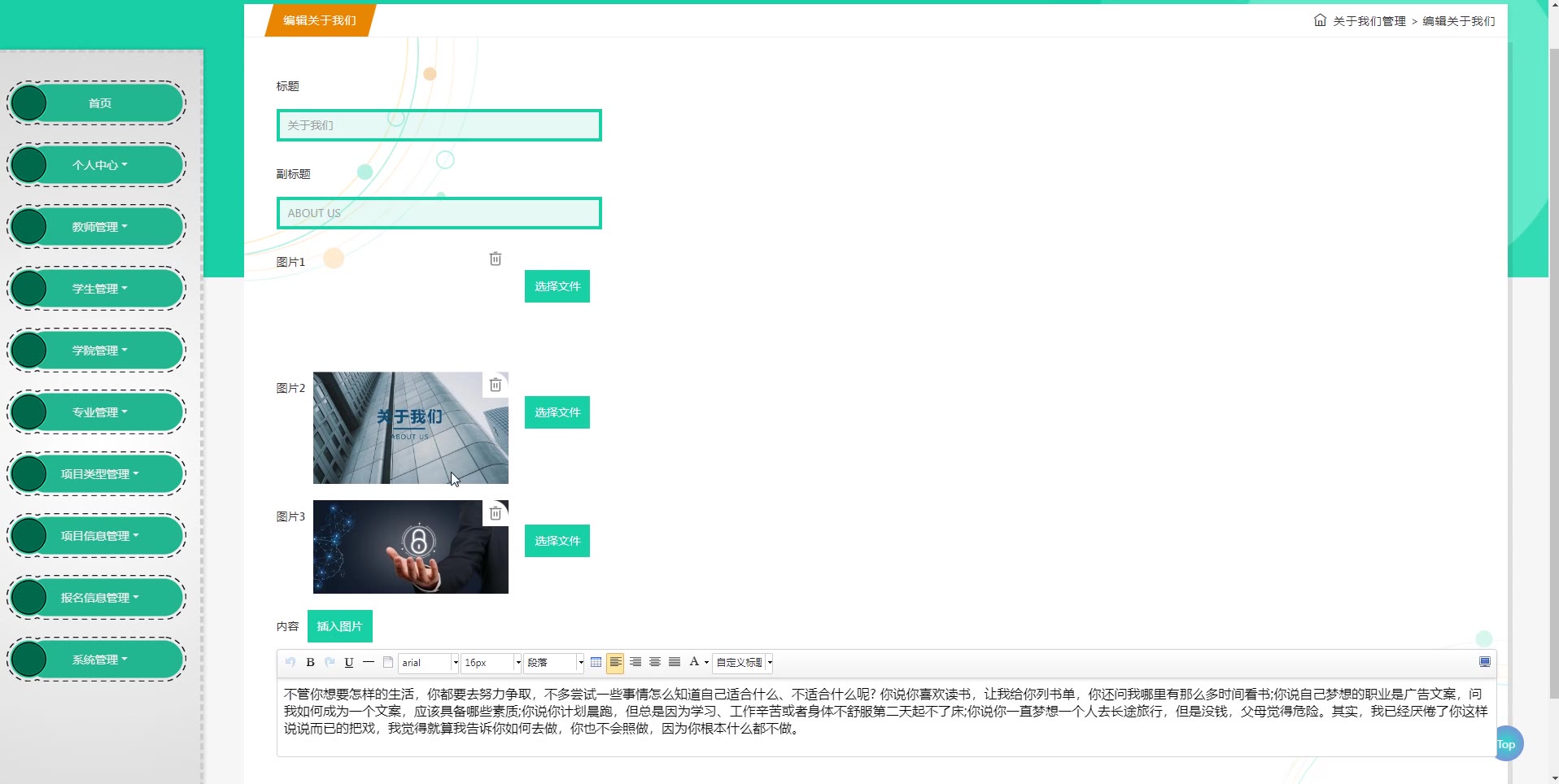Click the home icon in the breadcrumb
Viewport: 1559px width, 784px height.
[x=1320, y=20]
